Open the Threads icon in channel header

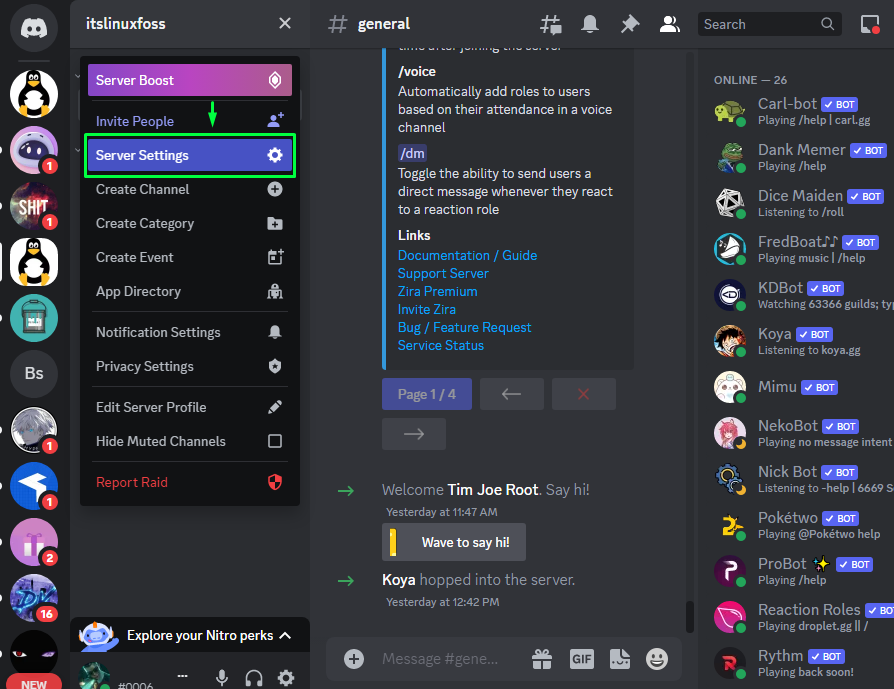point(551,24)
